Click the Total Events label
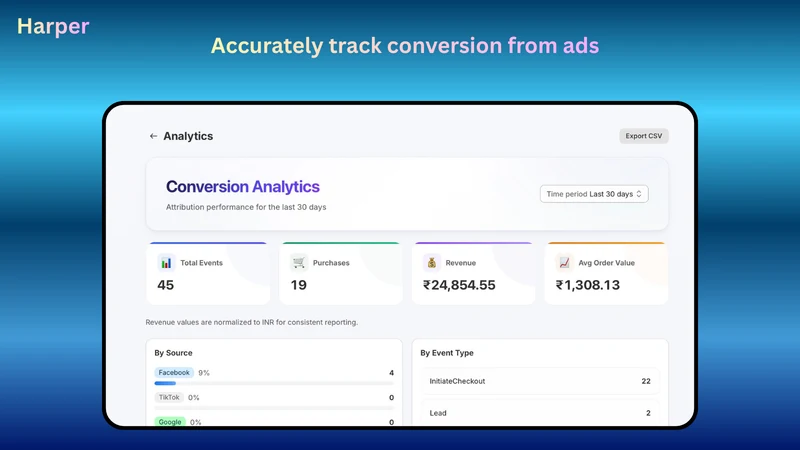 pyautogui.click(x=202, y=263)
